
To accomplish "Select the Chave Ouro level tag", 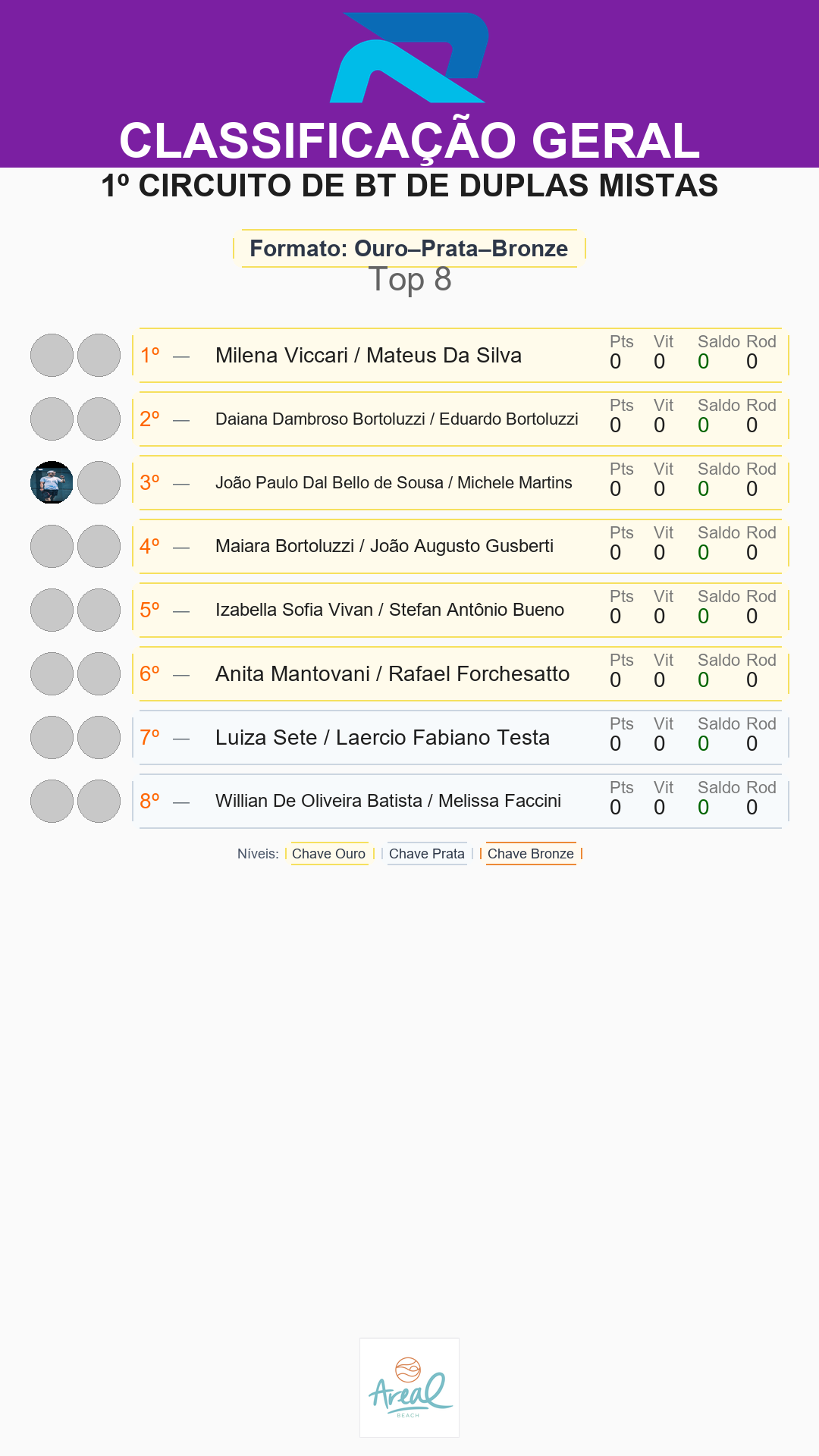I will coord(329,854).
